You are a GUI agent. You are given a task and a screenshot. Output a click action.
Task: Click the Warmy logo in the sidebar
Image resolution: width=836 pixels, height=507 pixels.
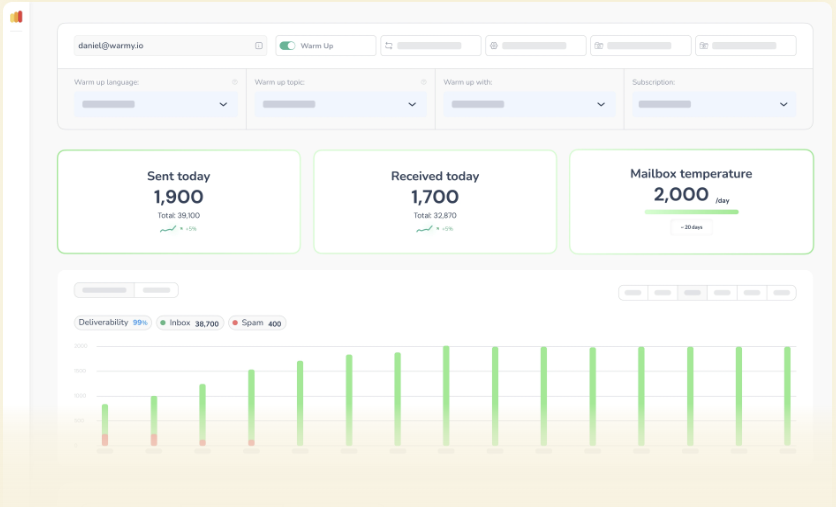(17, 17)
